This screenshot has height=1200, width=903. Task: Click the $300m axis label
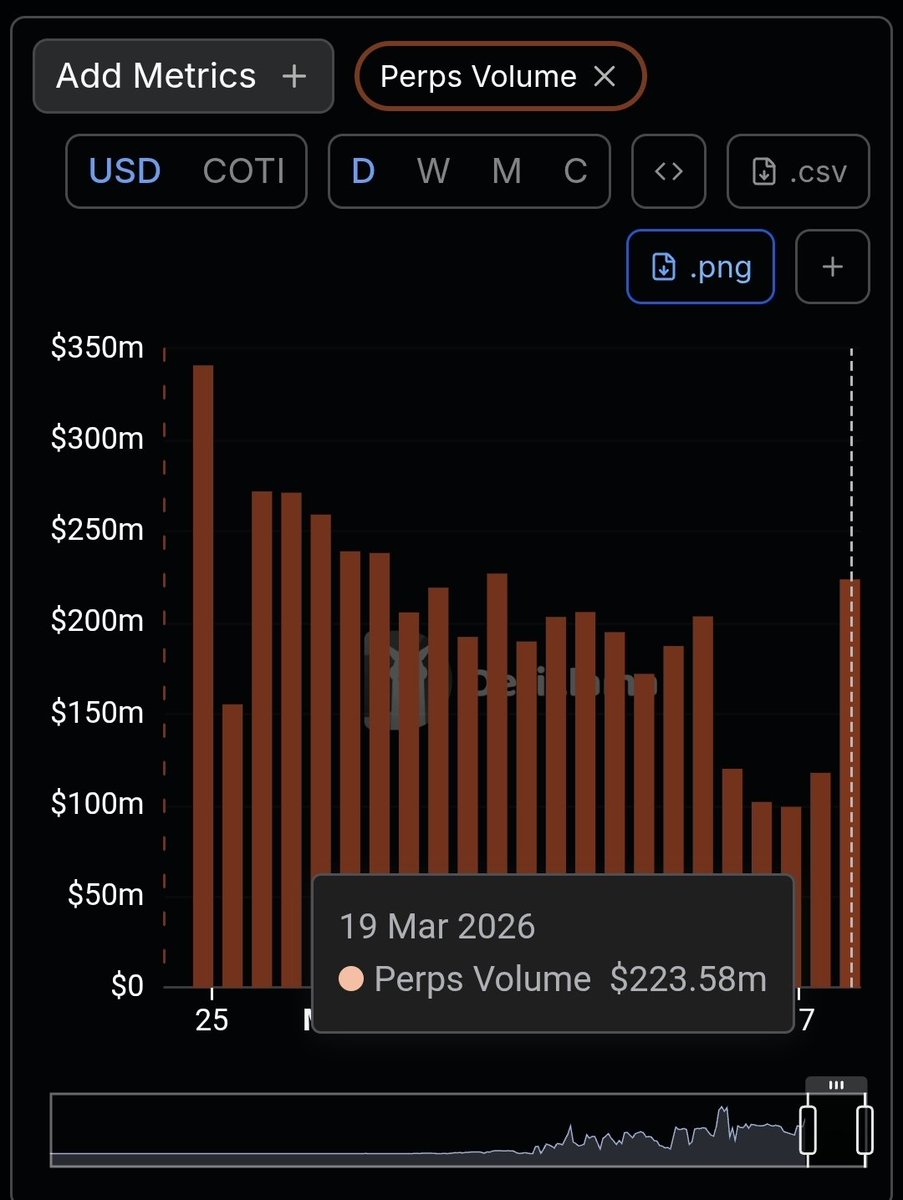click(x=97, y=439)
